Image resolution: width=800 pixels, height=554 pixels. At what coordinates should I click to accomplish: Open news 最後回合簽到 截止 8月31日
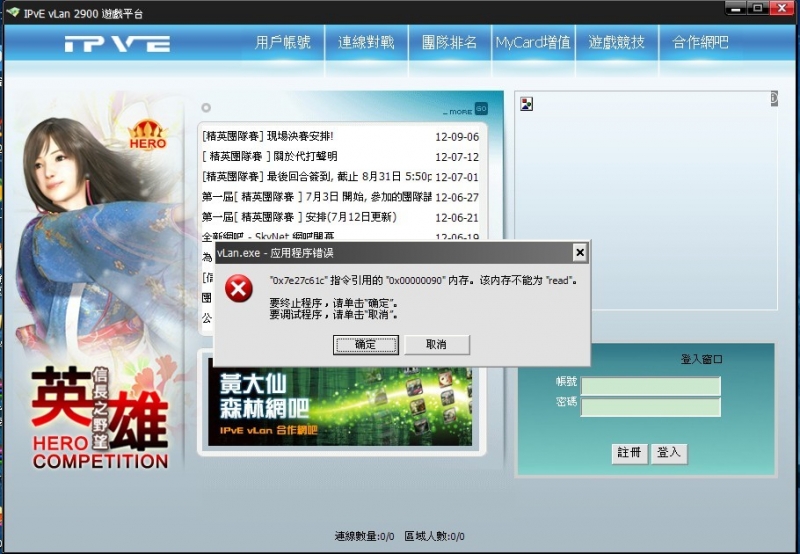click(316, 177)
